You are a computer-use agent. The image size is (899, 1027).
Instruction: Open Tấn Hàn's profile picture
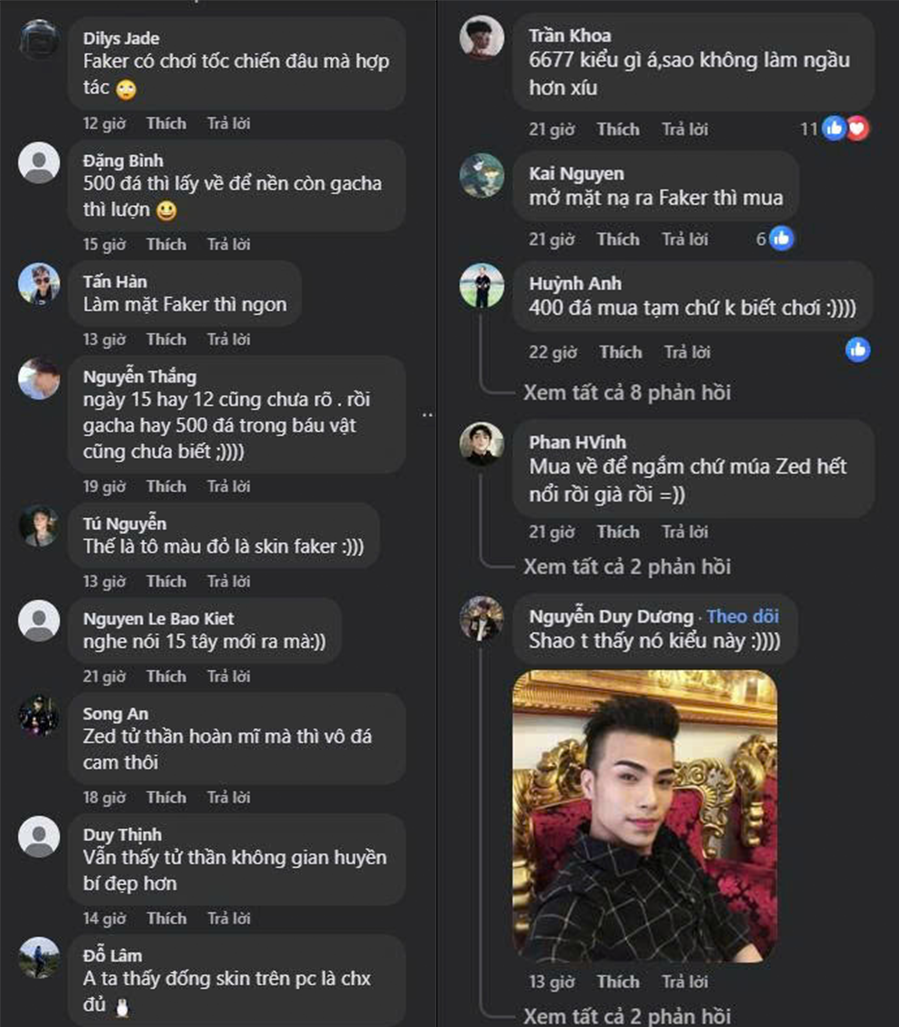pos(39,284)
